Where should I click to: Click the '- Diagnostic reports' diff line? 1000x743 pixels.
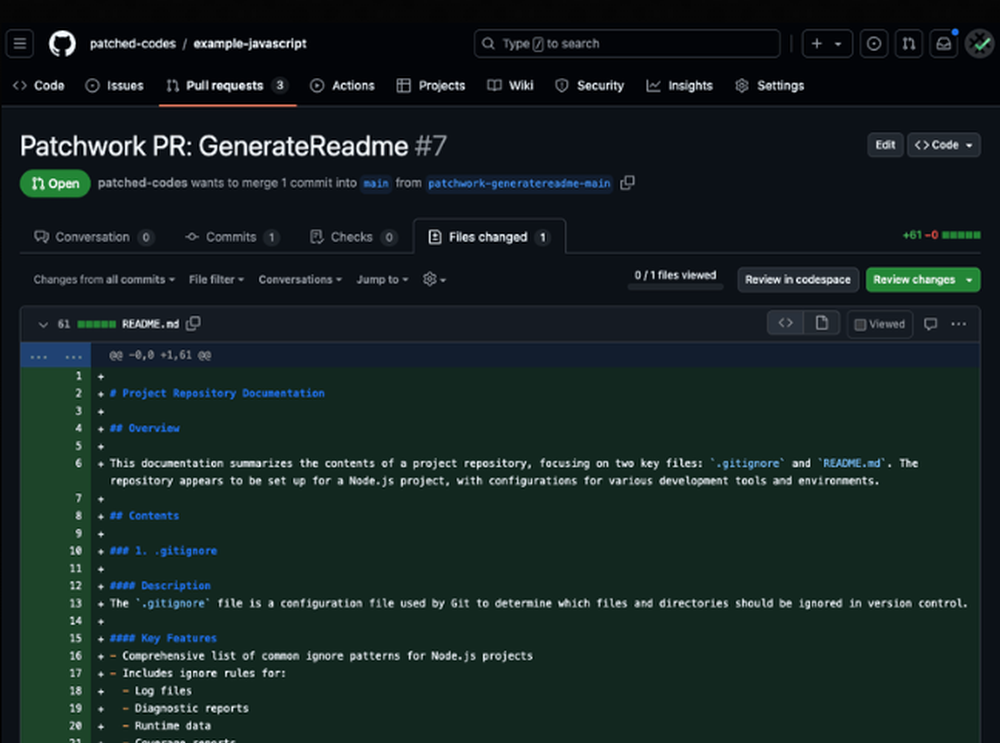(186, 708)
